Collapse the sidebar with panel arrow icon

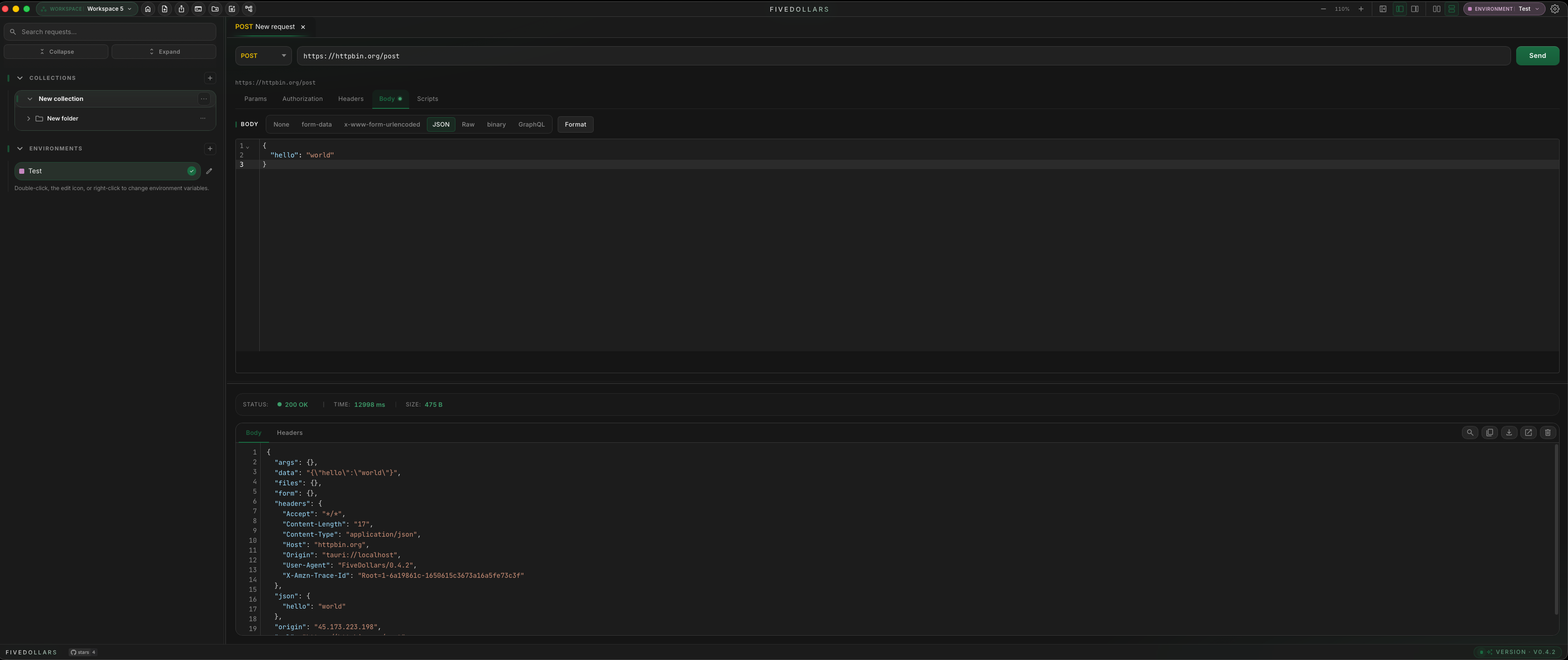click(1383, 9)
